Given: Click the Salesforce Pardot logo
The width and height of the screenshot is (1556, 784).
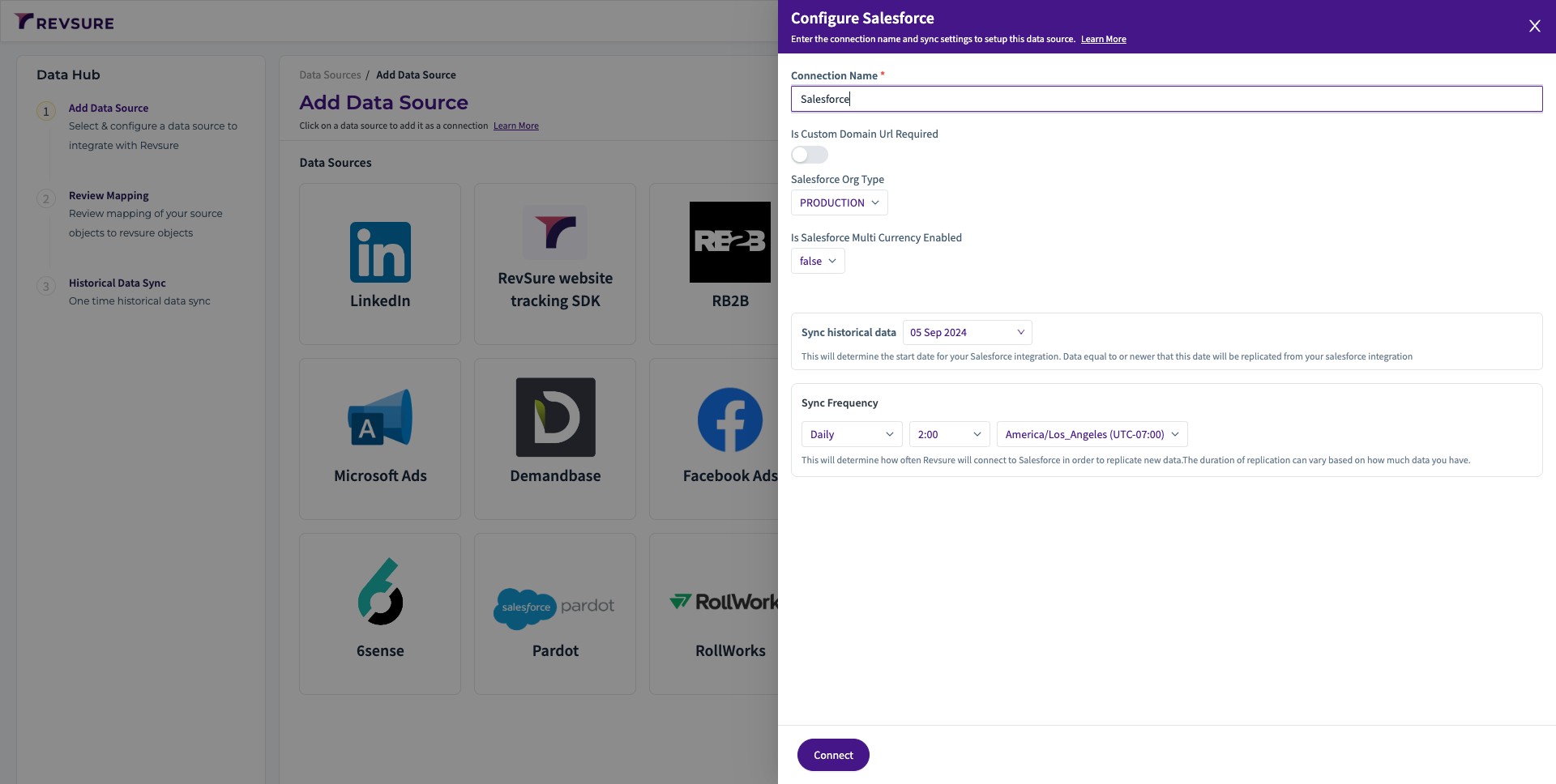Looking at the screenshot, I should click(555, 608).
